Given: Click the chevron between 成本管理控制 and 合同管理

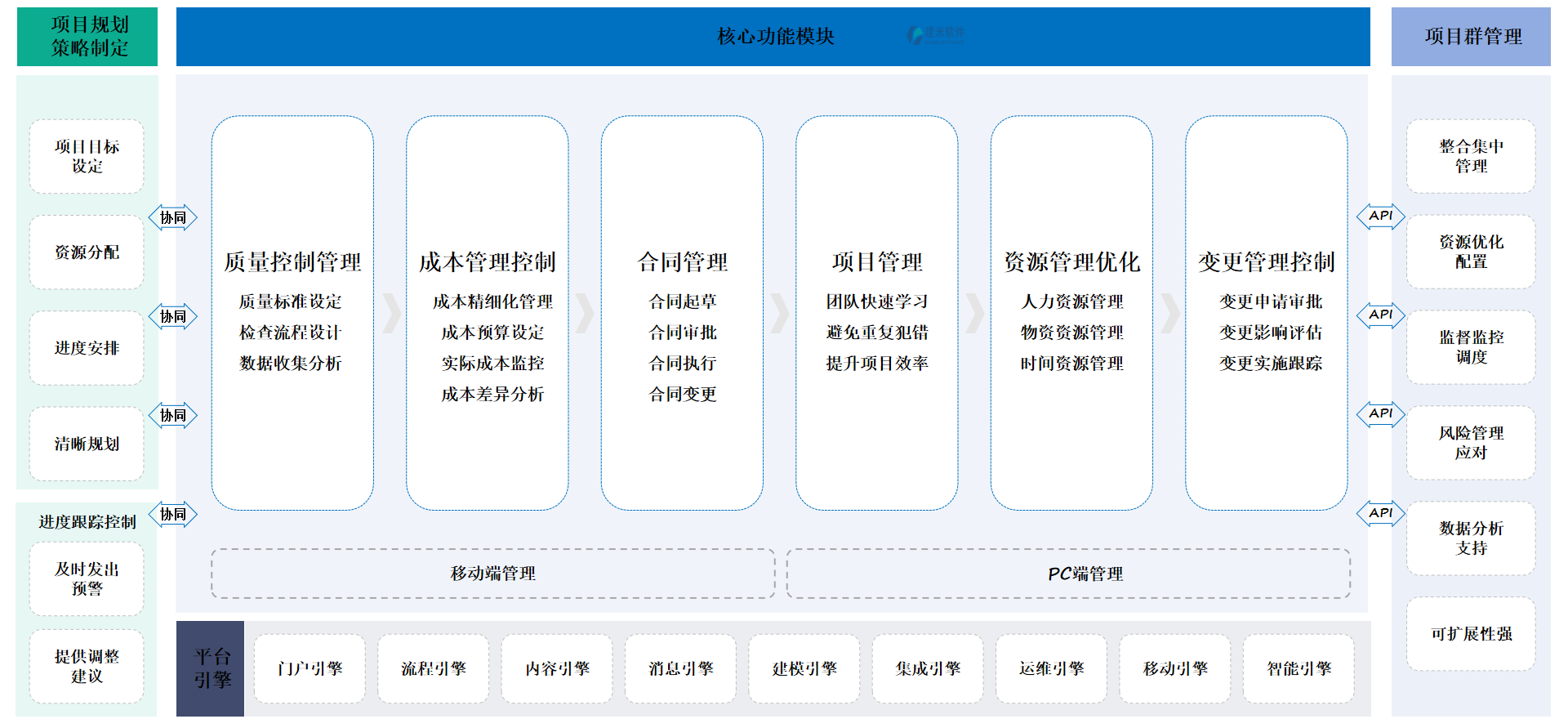Looking at the screenshot, I should coord(586,313).
